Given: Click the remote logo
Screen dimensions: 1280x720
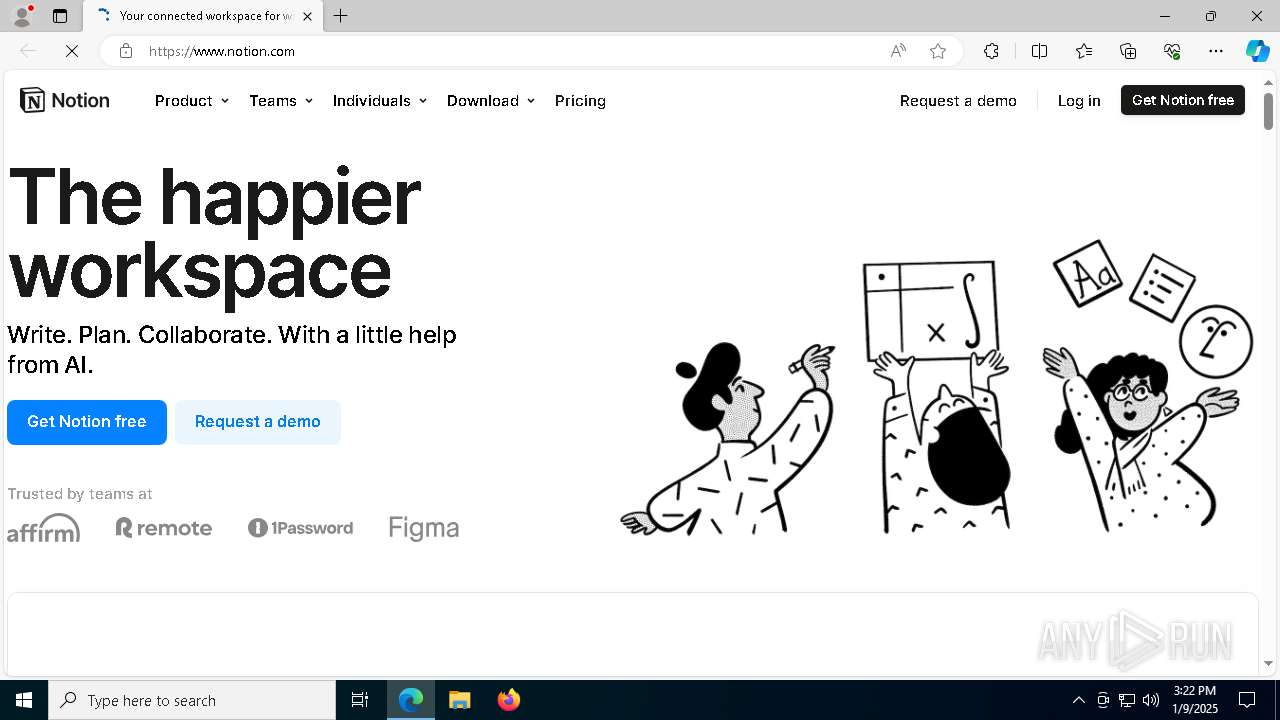Looking at the screenshot, I should click(164, 528).
